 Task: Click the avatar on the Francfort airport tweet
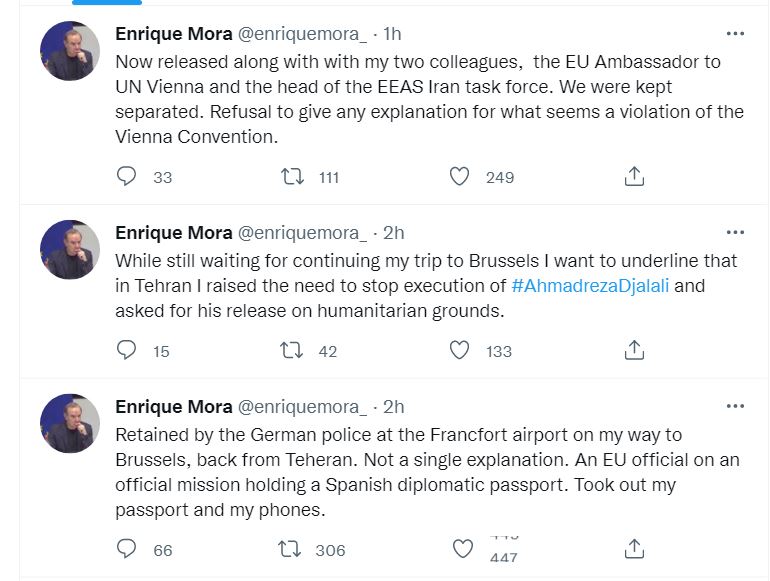[x=70, y=423]
